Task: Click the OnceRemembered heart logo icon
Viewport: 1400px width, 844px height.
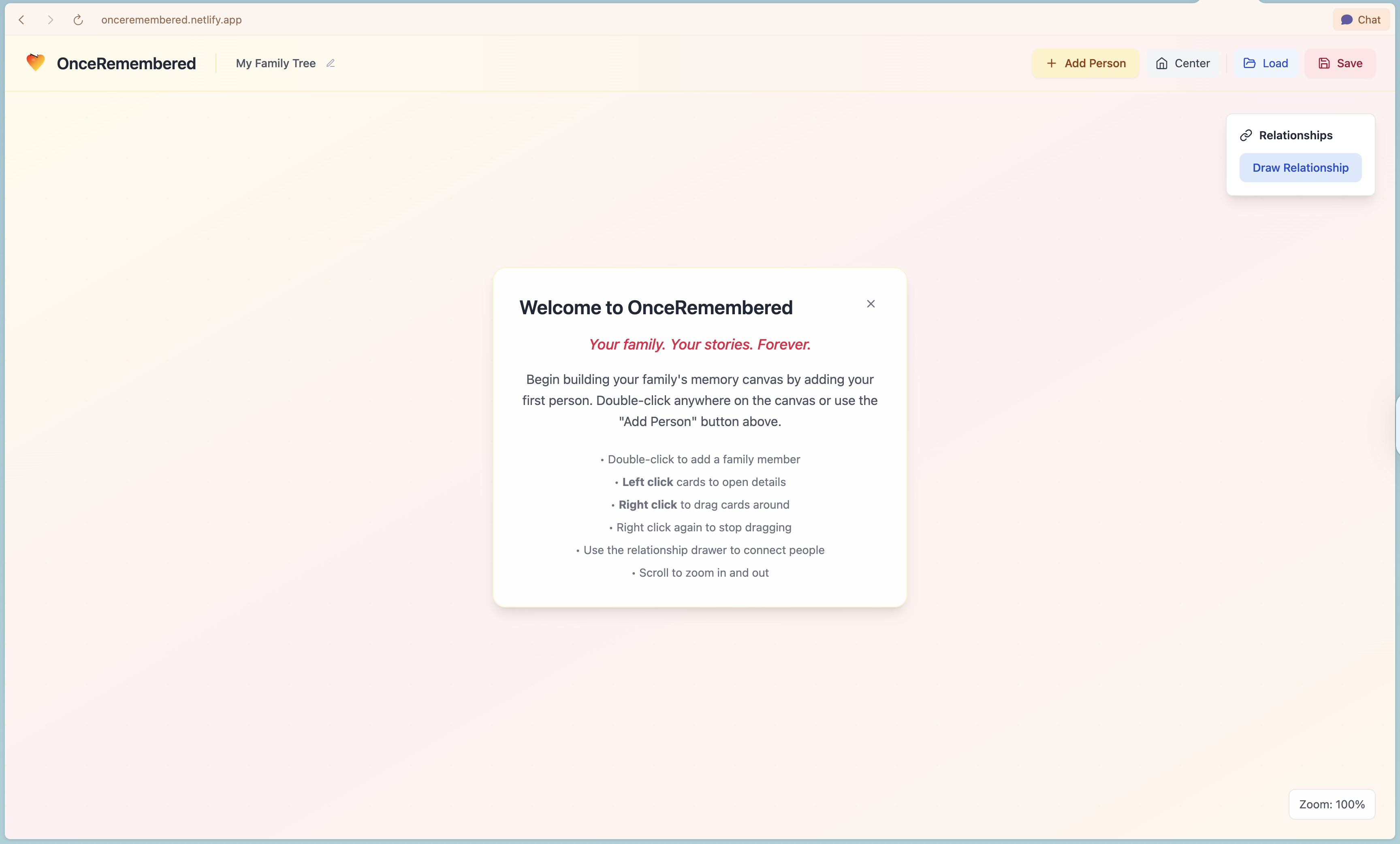Action: pyautogui.click(x=35, y=62)
